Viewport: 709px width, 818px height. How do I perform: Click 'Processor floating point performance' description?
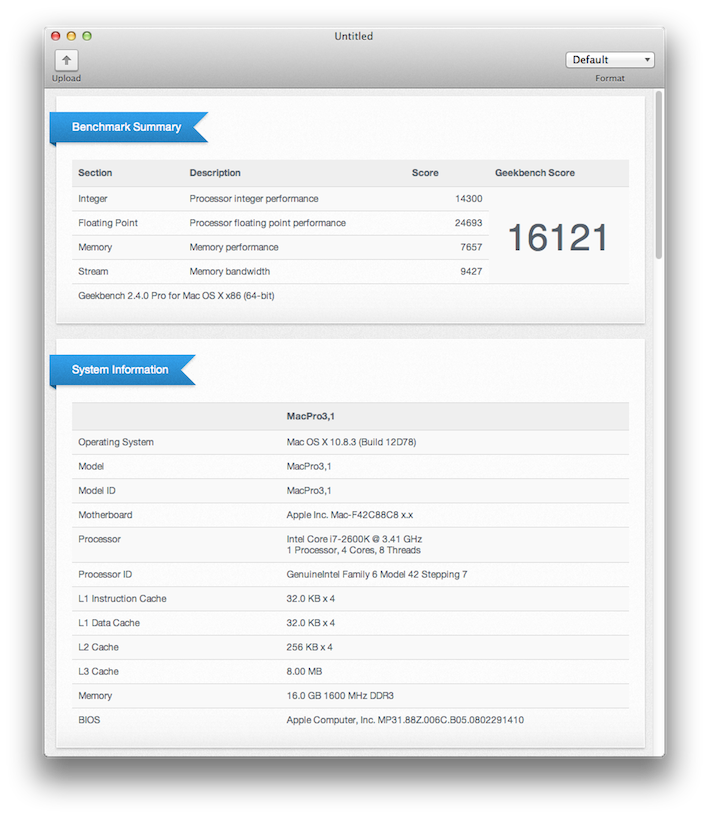click(x=267, y=223)
